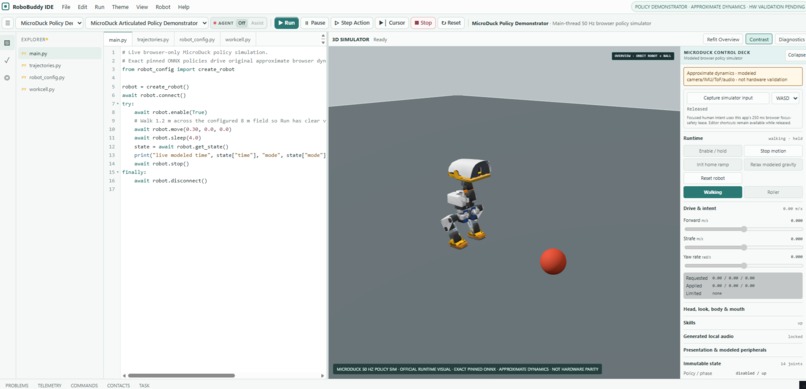Click Relax modeled gravity button

pos(773,165)
